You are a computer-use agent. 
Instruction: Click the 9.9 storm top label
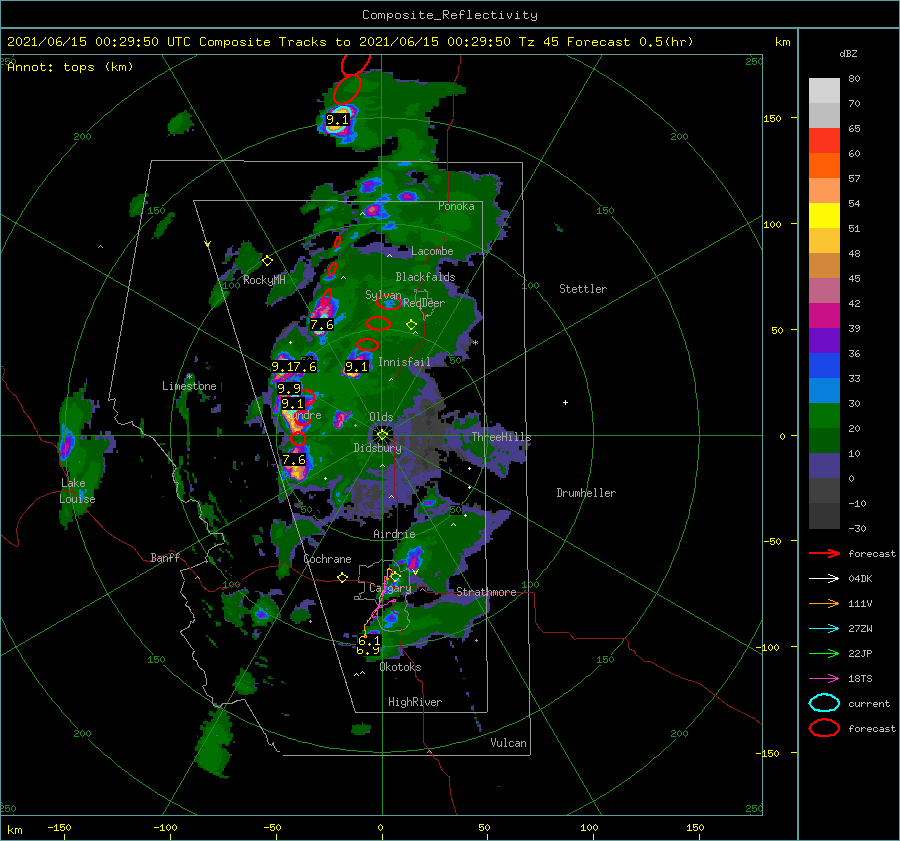click(289, 389)
